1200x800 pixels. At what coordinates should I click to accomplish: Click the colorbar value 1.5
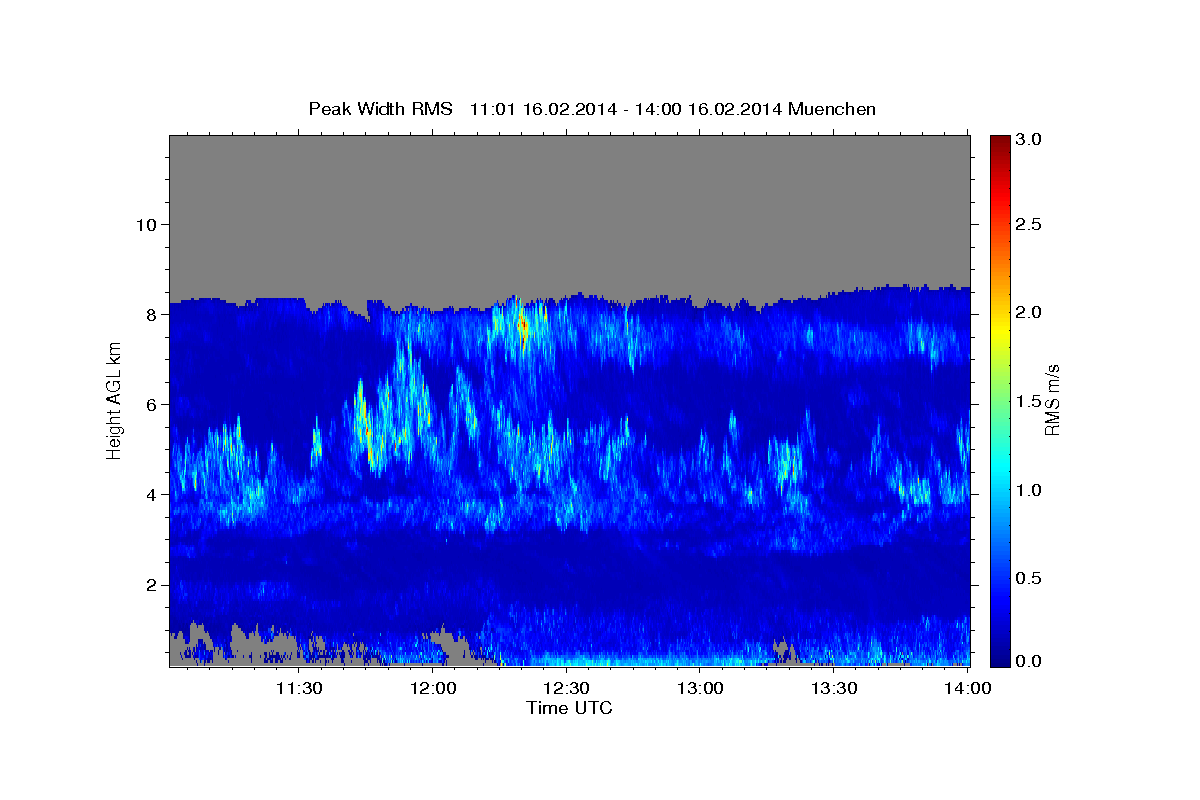coord(1029,401)
